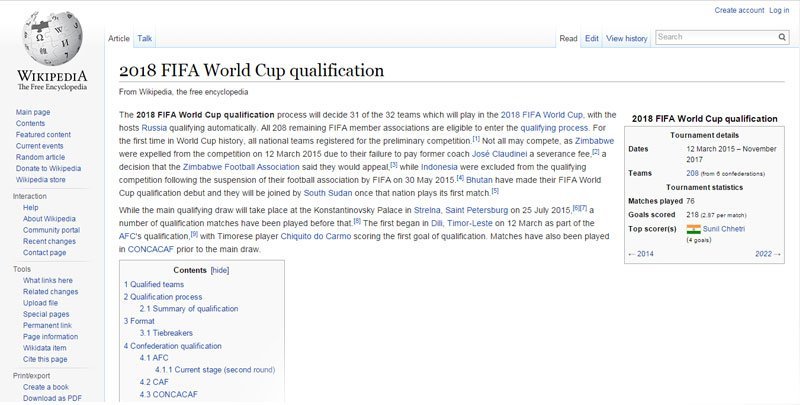Screen dimensions: 800x405
Task: Open Zimbabwe Football Association link
Action: click(x=241, y=167)
